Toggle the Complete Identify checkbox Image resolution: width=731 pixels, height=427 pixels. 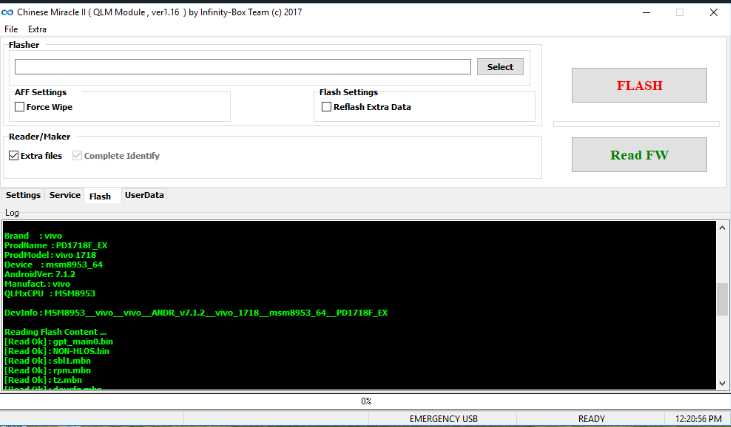(x=77, y=156)
